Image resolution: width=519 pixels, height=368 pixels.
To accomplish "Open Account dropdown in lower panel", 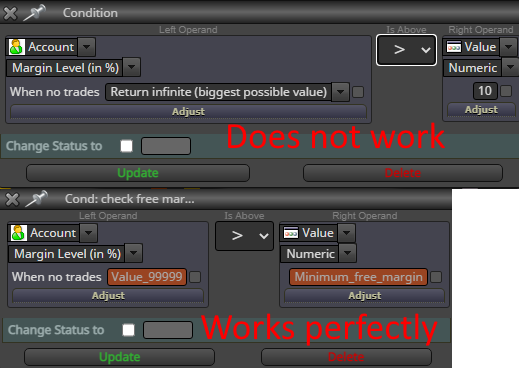I will click(89, 233).
